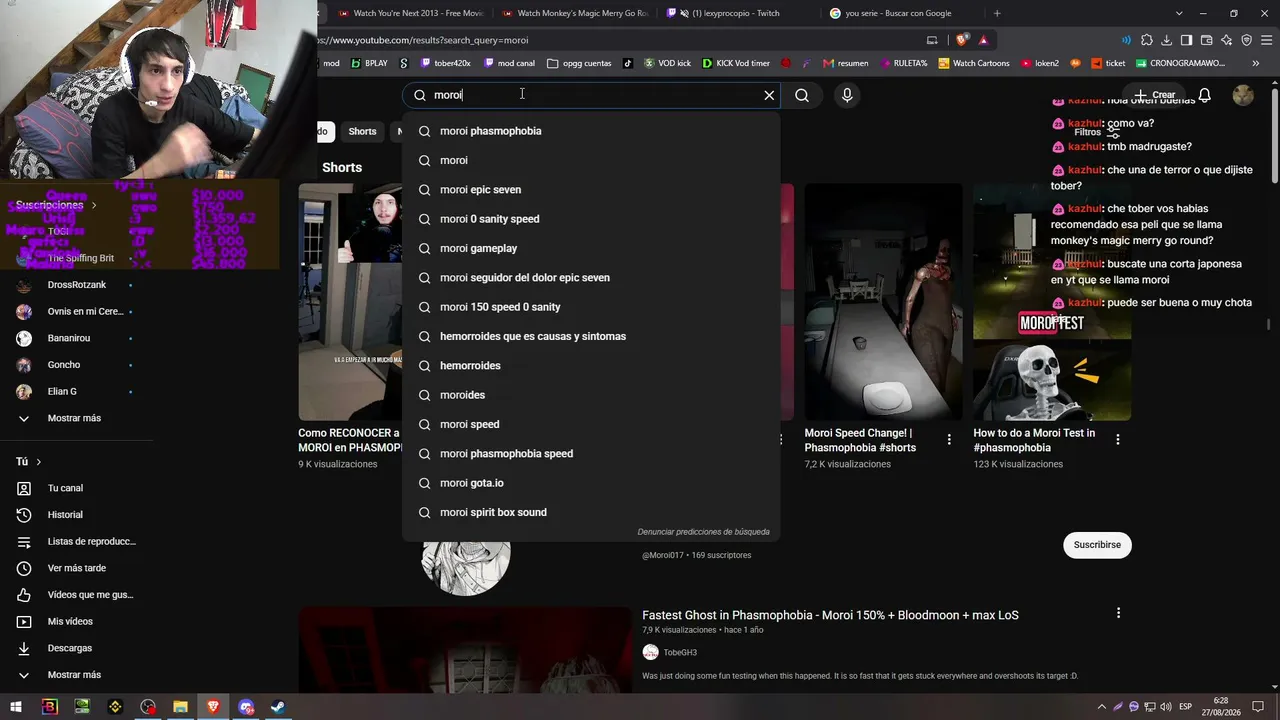The width and height of the screenshot is (1280, 720).
Task: Open the tab search dropdown arrow
Action: [x=1179, y=13]
